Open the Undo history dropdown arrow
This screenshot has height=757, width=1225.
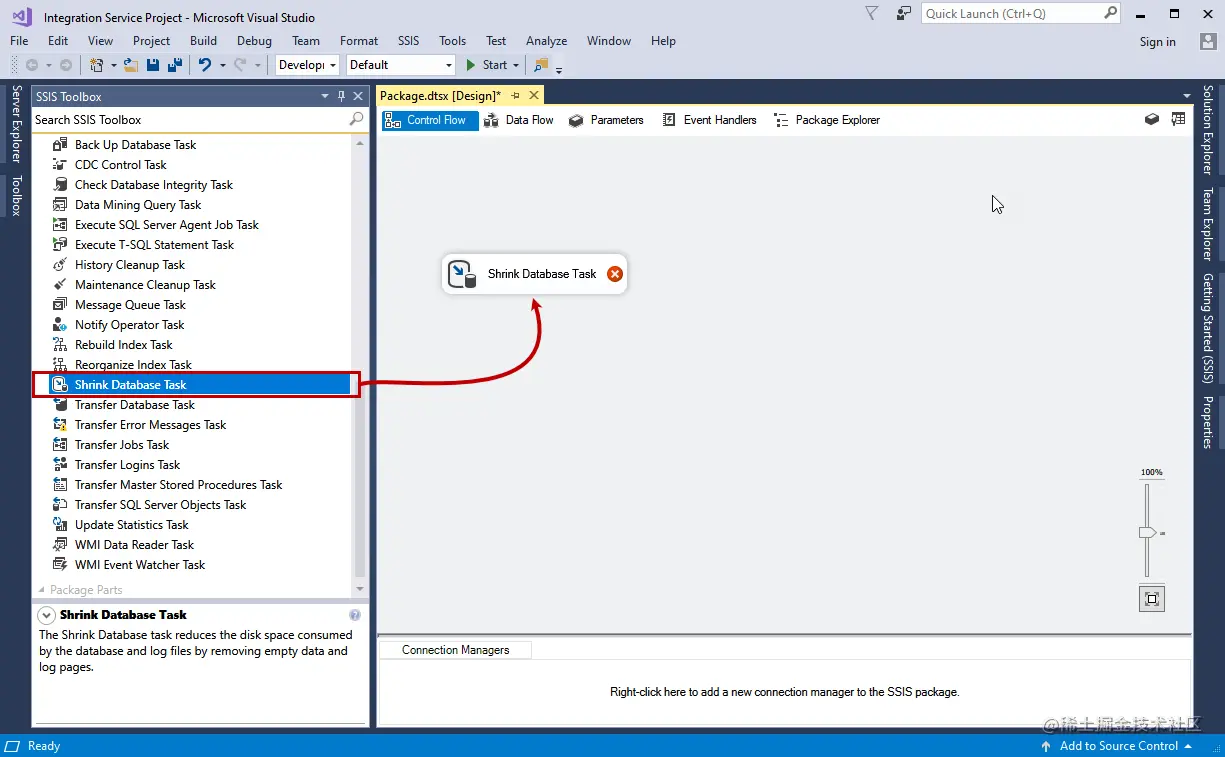pos(222,65)
